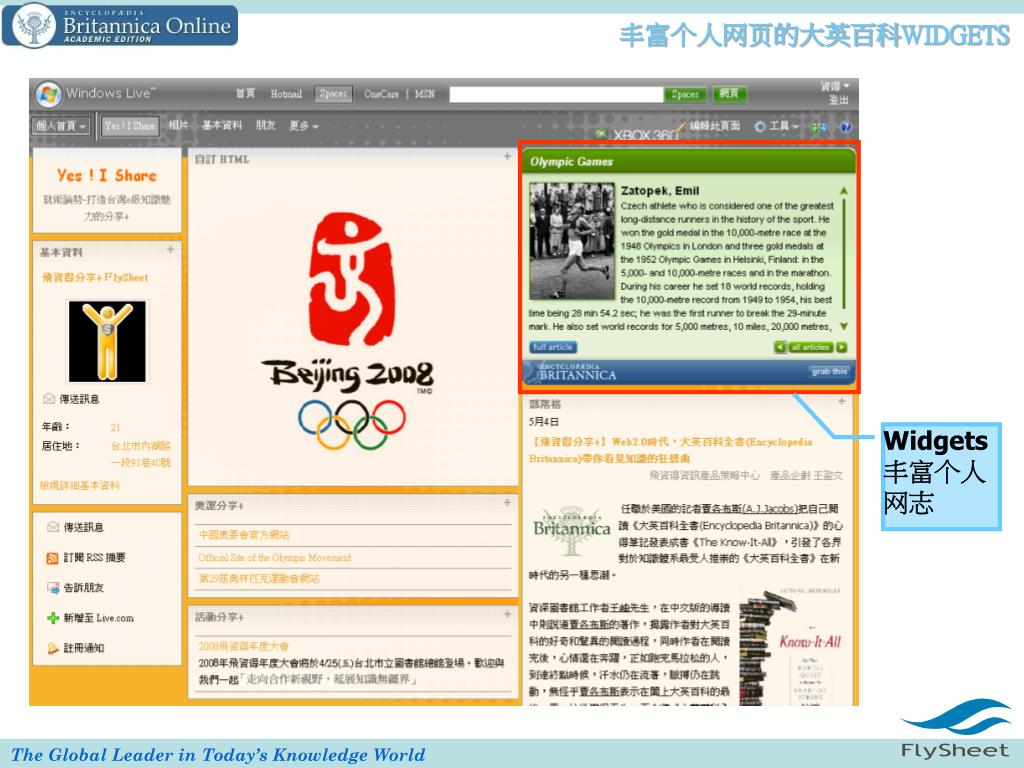1024x768 pixels.
Task: Open the 更多 dropdown menu
Action: 303,126
